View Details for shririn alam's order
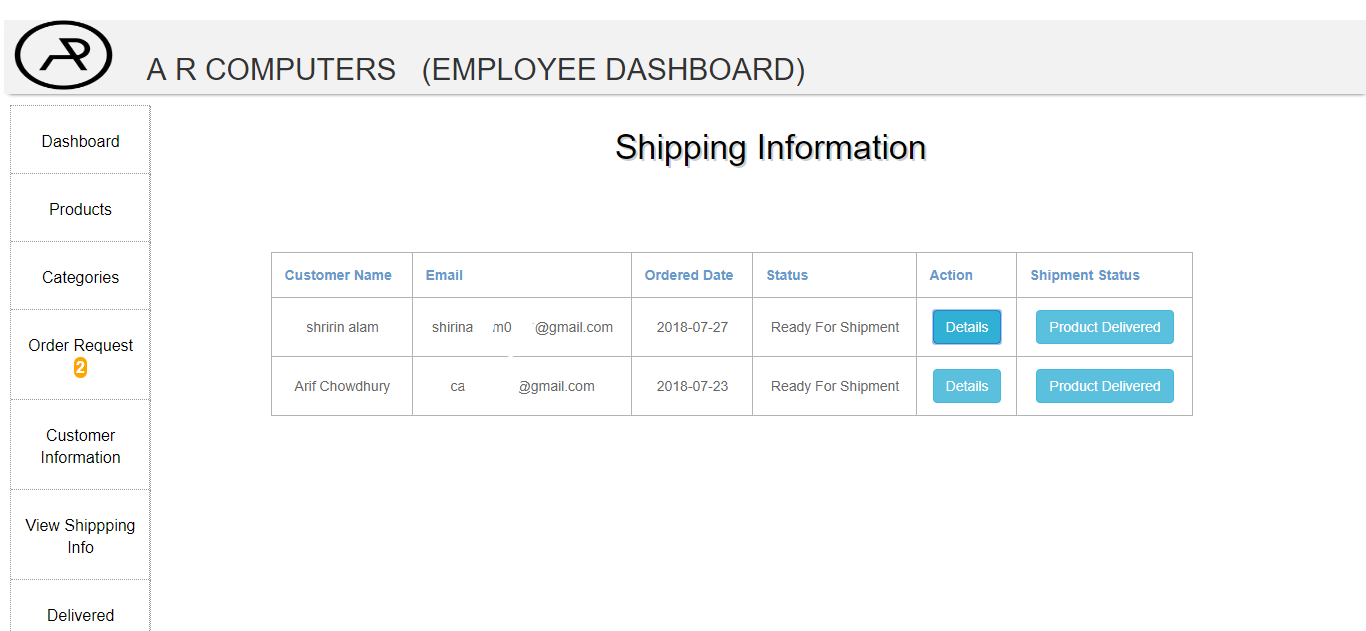 click(x=966, y=327)
